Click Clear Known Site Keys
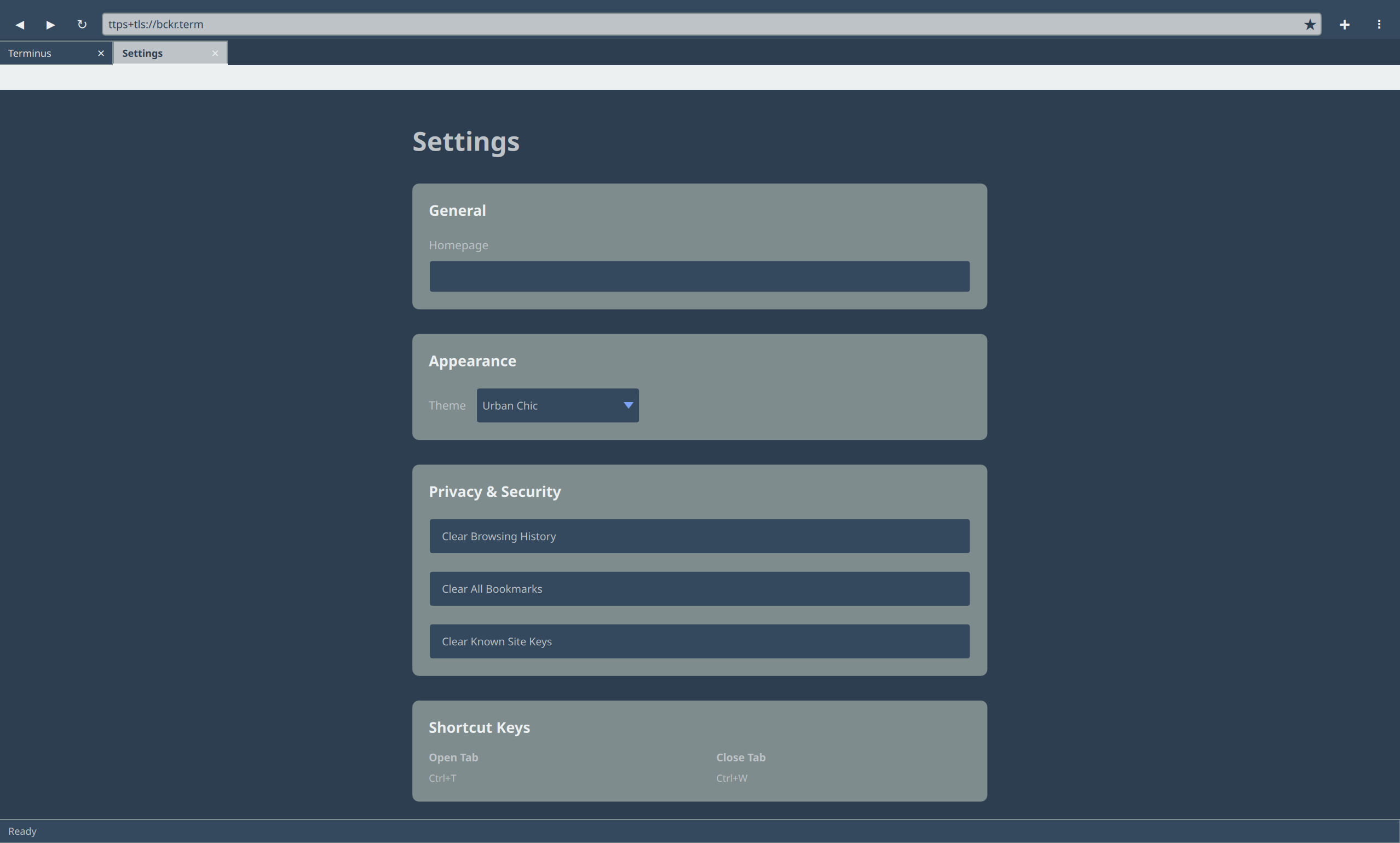 [698, 641]
